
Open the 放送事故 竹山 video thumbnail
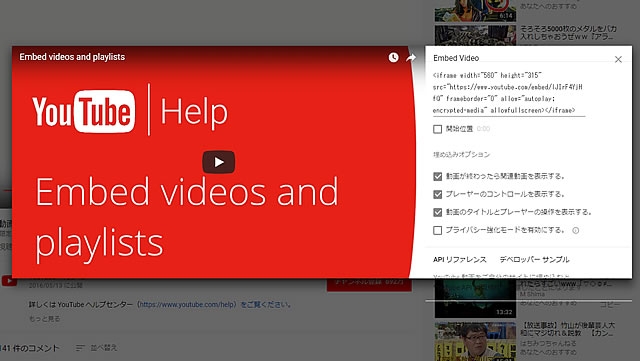tap(475, 341)
